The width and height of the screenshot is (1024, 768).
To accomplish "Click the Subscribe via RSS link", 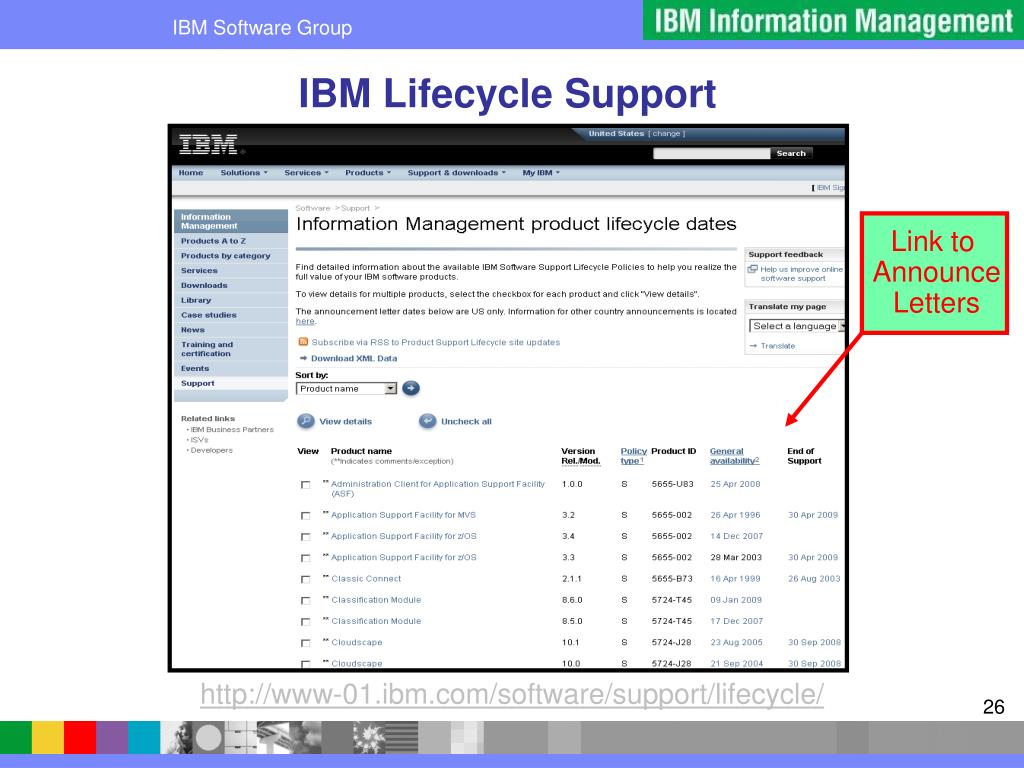I will coord(436,342).
